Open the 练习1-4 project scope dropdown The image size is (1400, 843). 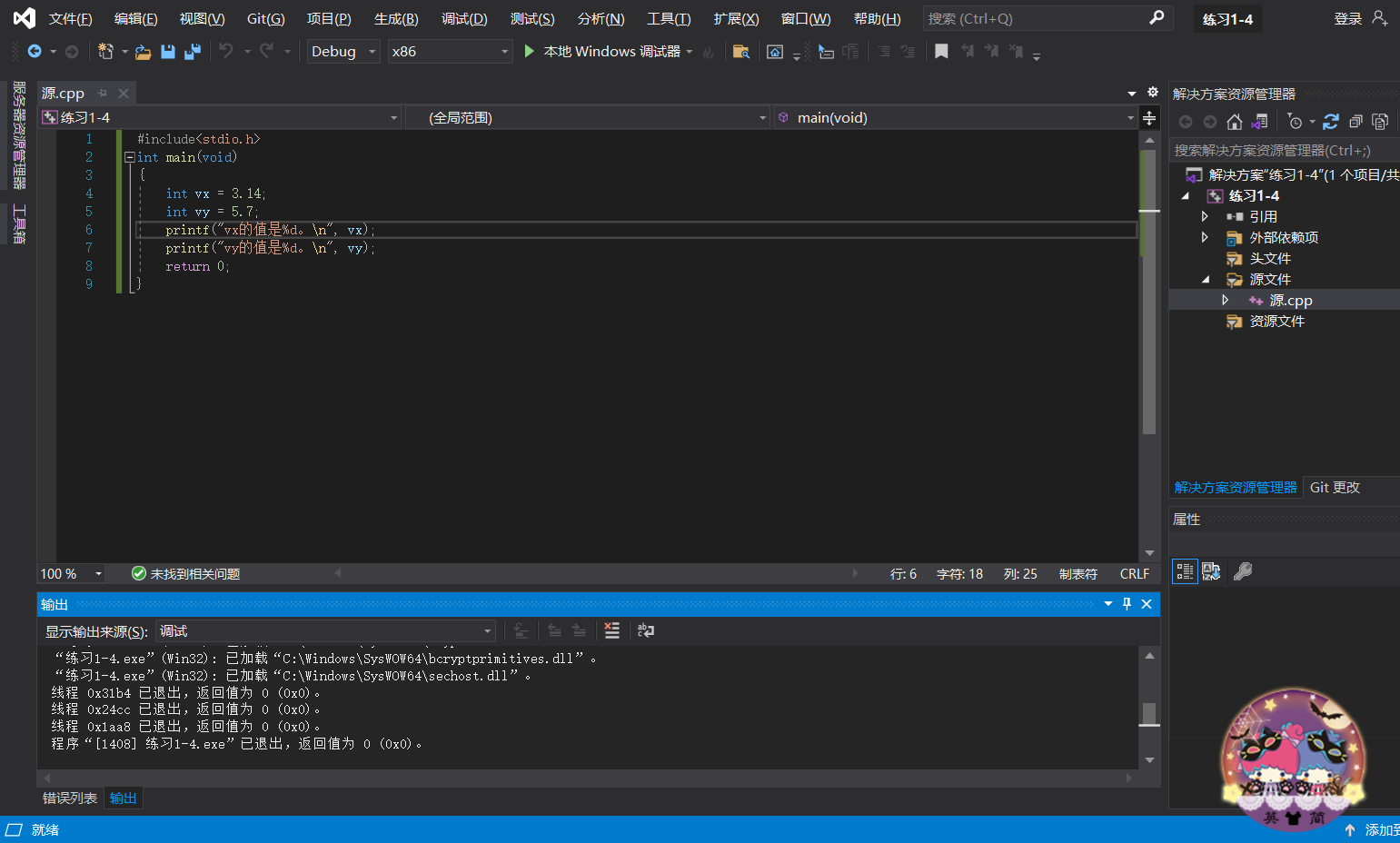(220, 118)
